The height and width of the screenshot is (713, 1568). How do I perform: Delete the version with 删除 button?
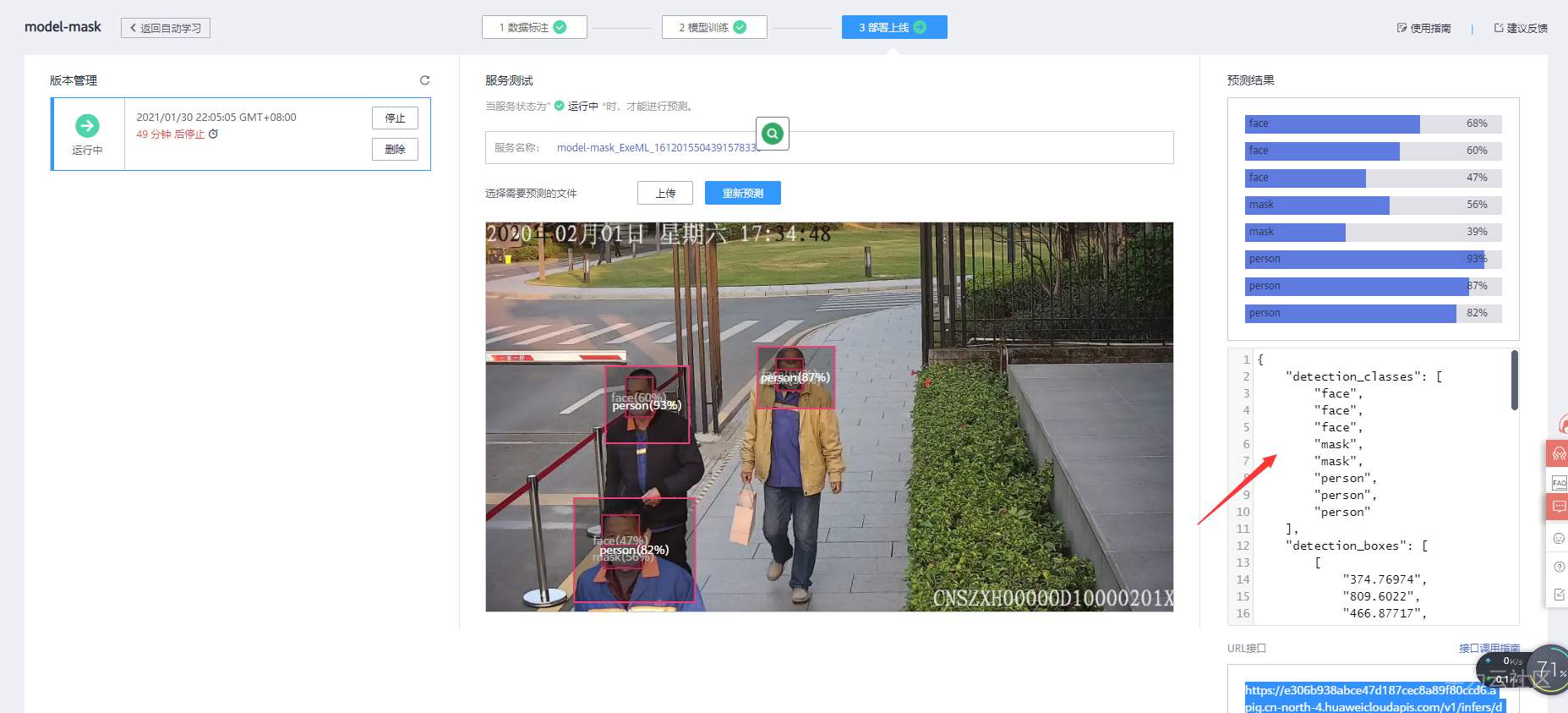(x=395, y=149)
